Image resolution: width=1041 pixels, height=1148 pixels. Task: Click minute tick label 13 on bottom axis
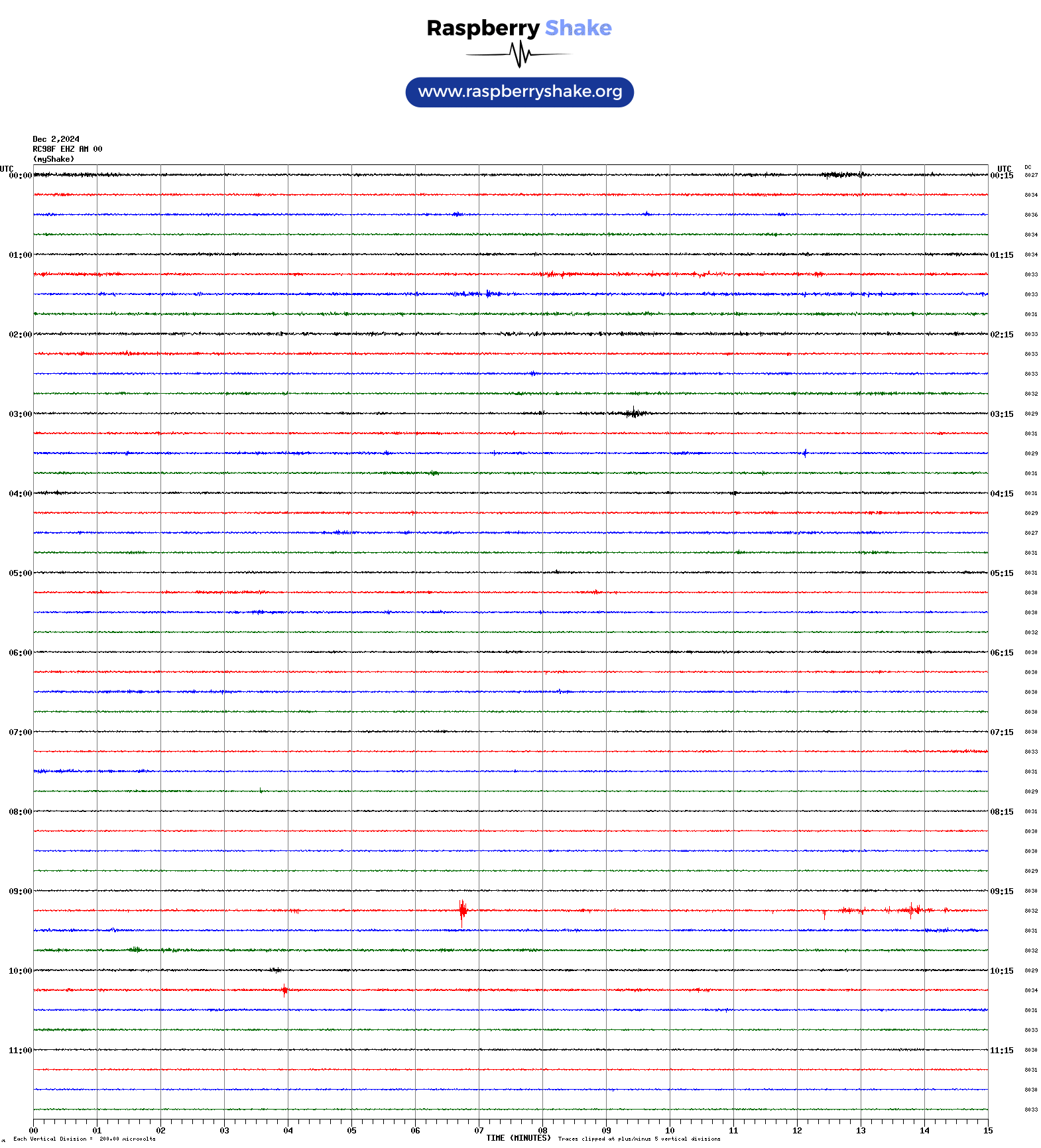(x=861, y=1131)
